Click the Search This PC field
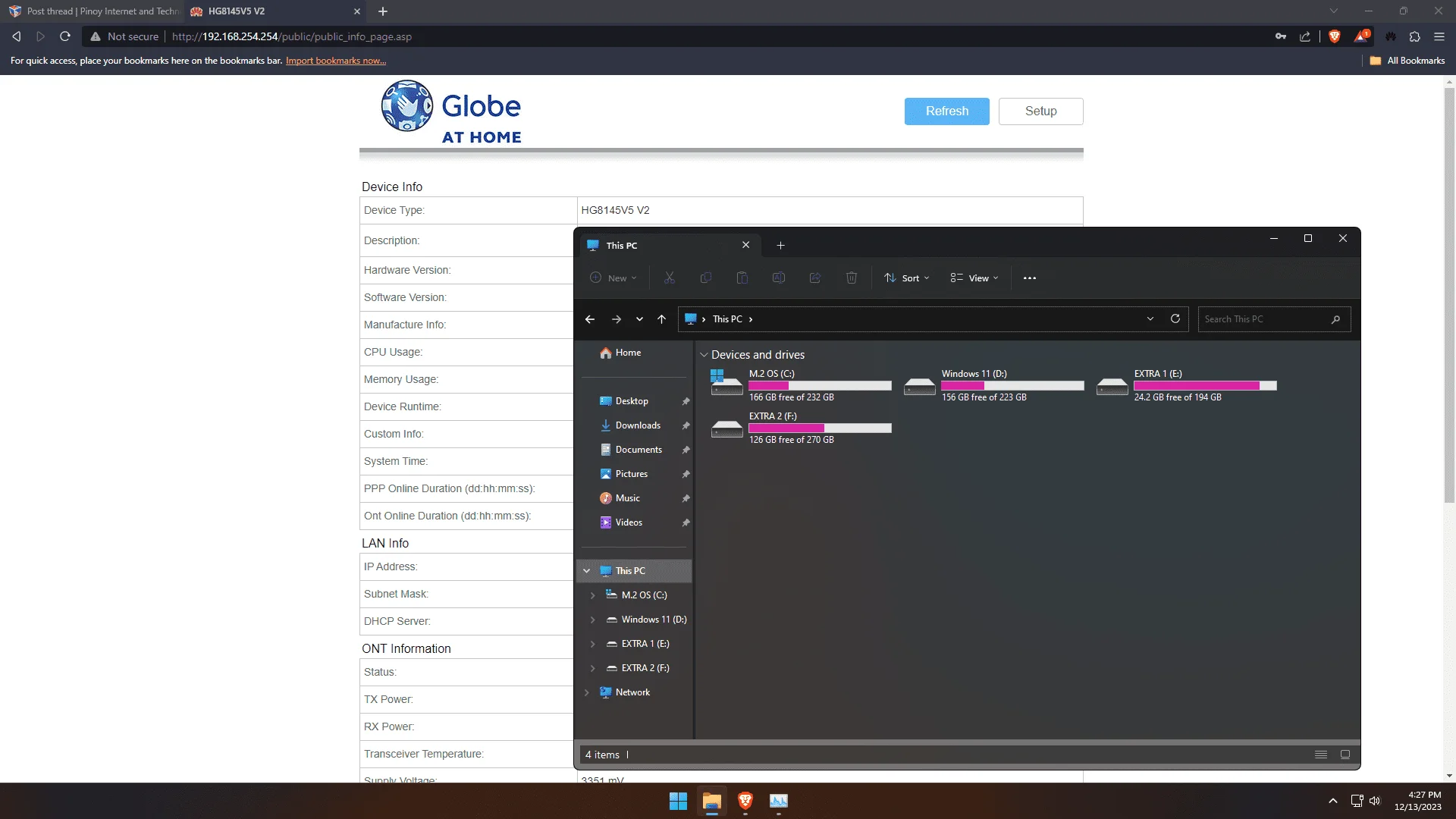This screenshot has height=819, width=1456. pos(1274,319)
